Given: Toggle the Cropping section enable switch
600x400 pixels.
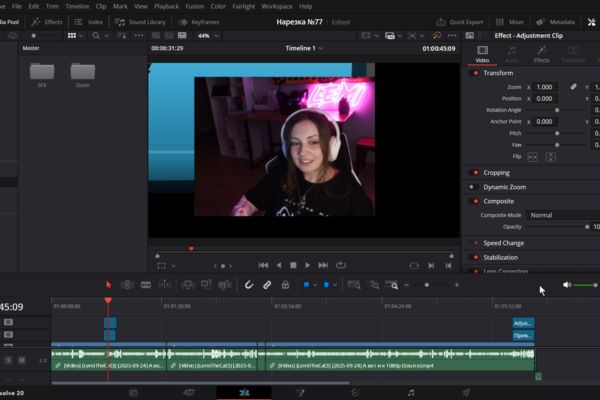Looking at the screenshot, I should [474, 173].
